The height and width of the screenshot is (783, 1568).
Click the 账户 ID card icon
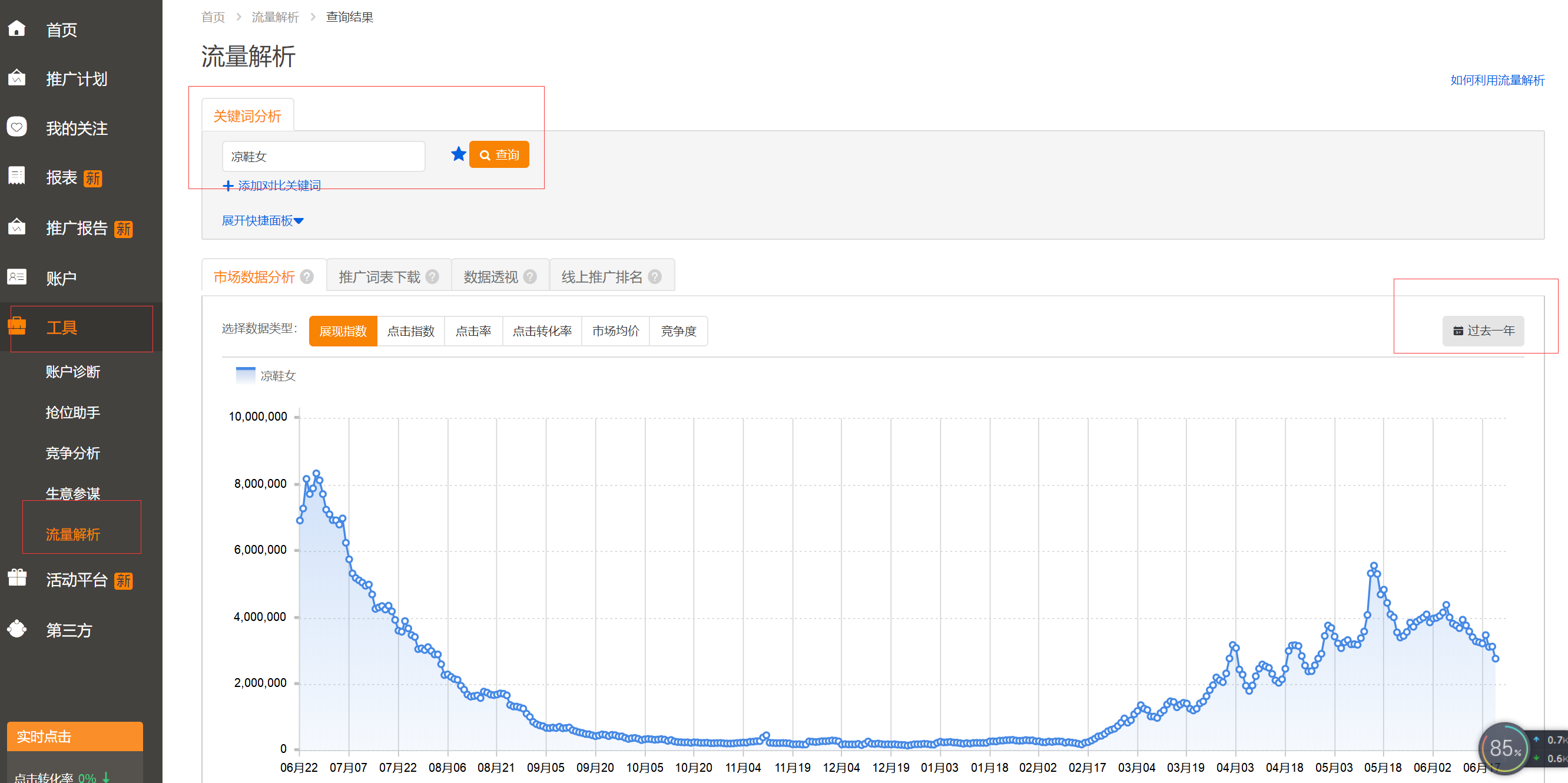(17, 276)
